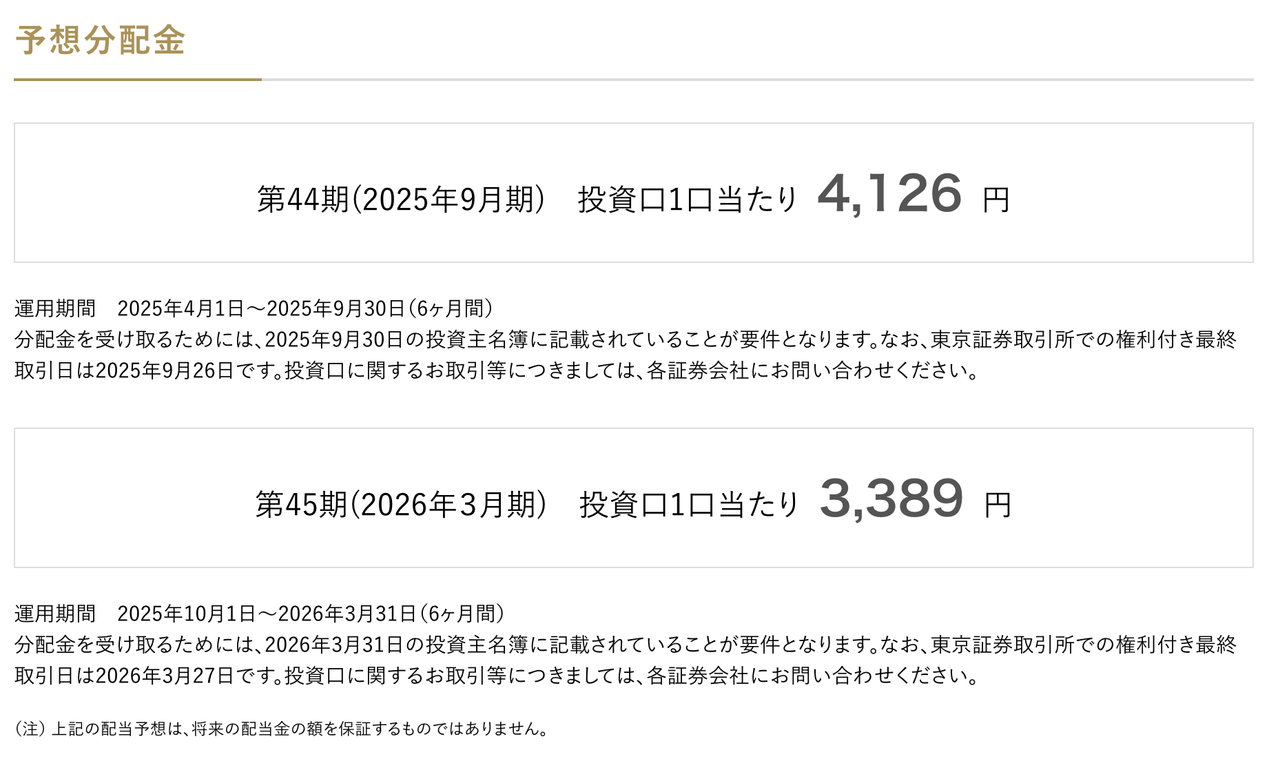The image size is (1280, 767).
Task: Select the 第44期(2025年9月期) period label
Action: click(400, 199)
